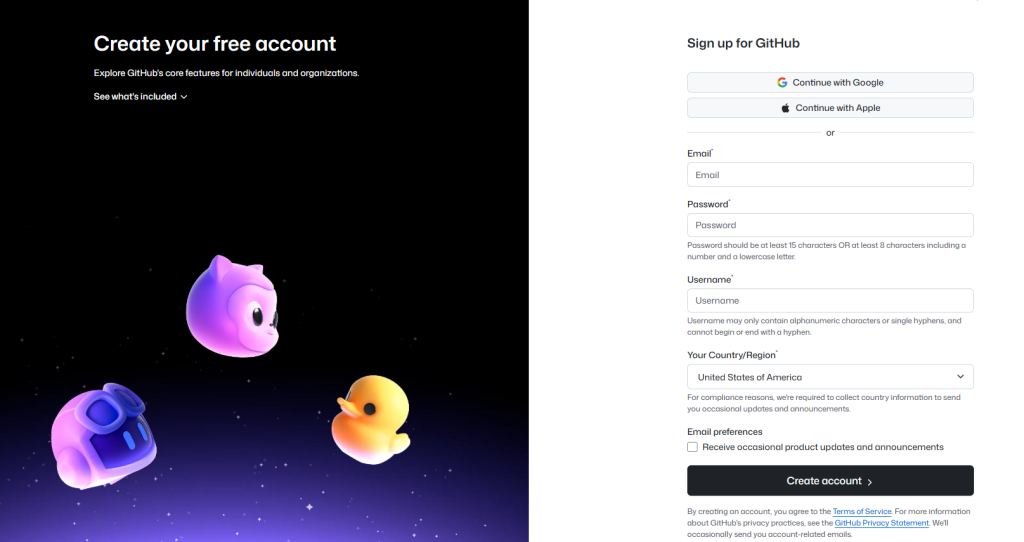Image resolution: width=1024 pixels, height=542 pixels.
Task: Expand the See what's included section
Action: pos(136,97)
